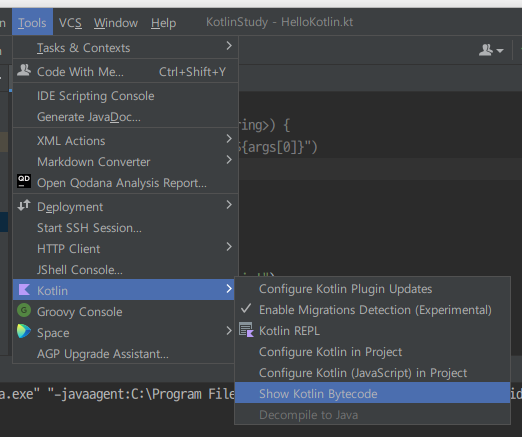Expand the Deployment submenu
The image size is (522, 437).
(125, 207)
